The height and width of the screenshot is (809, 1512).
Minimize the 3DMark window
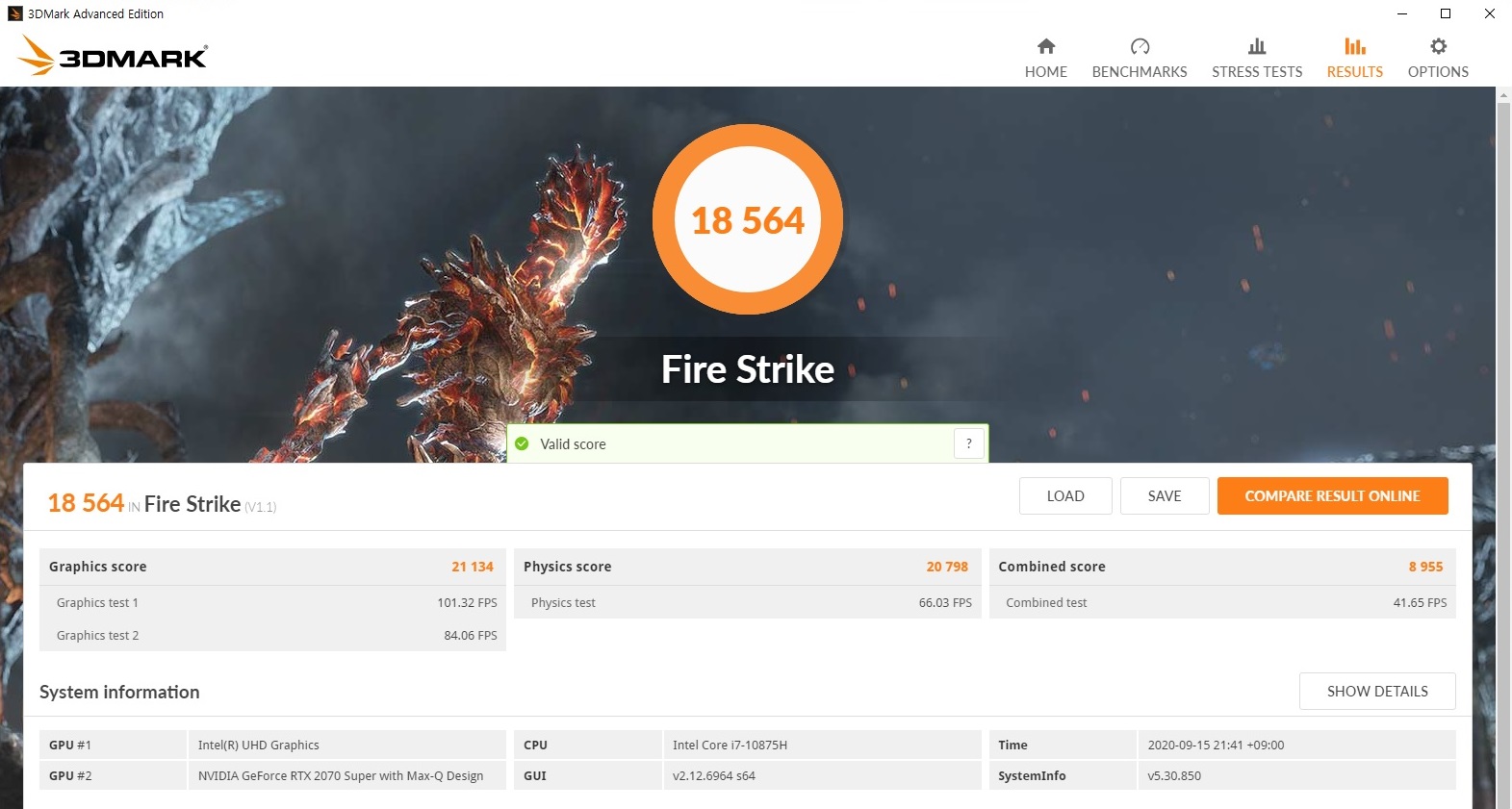coord(1402,13)
